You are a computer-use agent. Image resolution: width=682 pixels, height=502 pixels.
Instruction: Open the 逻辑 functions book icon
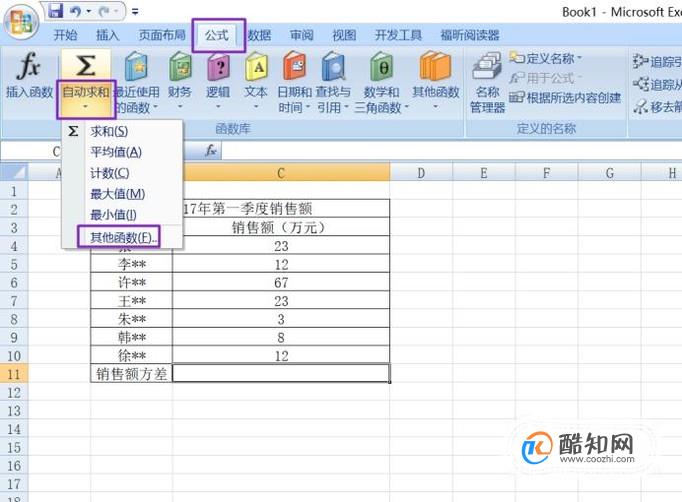(x=218, y=67)
